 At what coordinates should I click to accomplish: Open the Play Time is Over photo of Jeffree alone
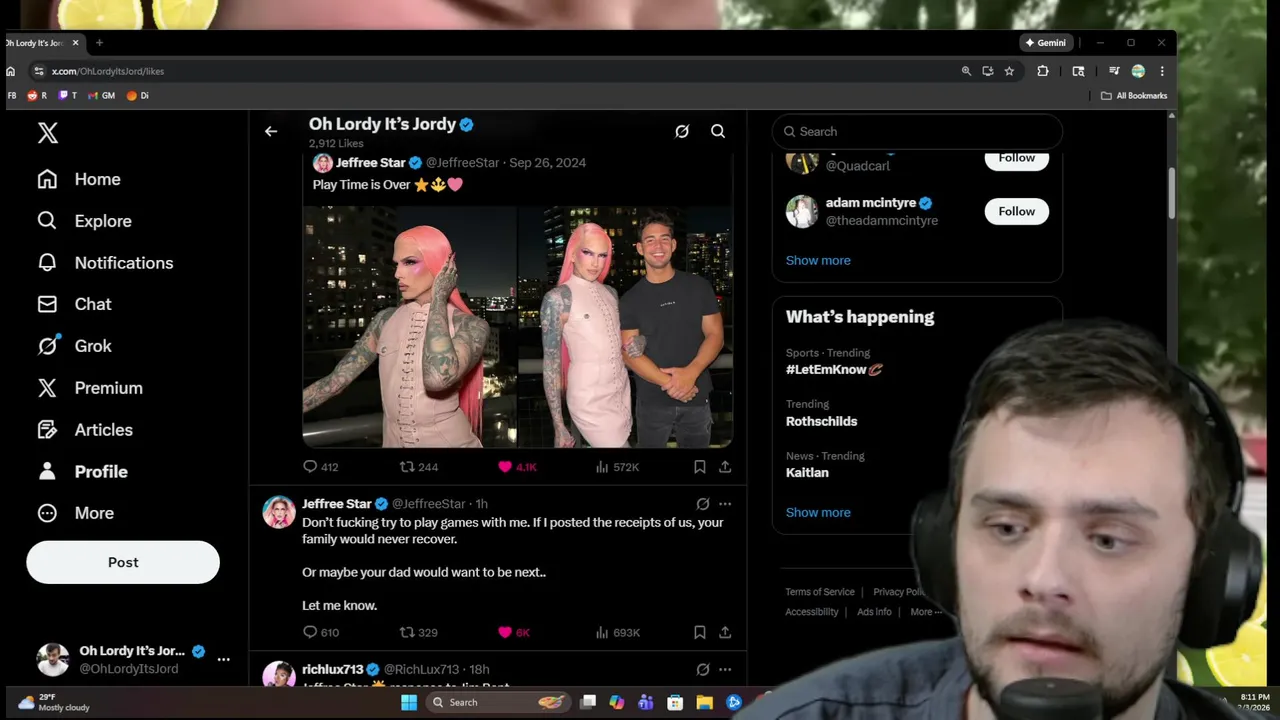409,326
